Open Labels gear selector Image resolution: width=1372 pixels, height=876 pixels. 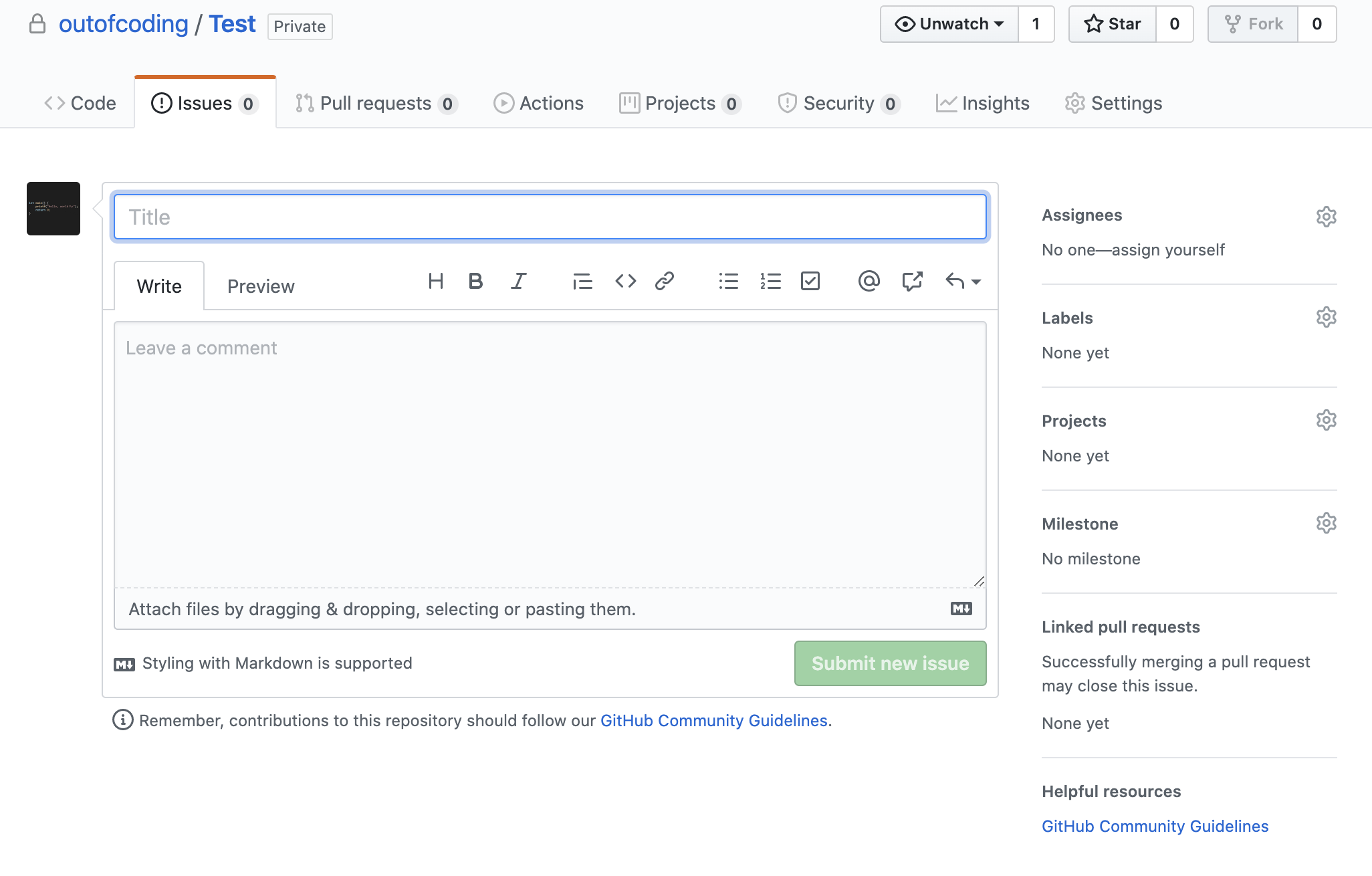[x=1326, y=317]
